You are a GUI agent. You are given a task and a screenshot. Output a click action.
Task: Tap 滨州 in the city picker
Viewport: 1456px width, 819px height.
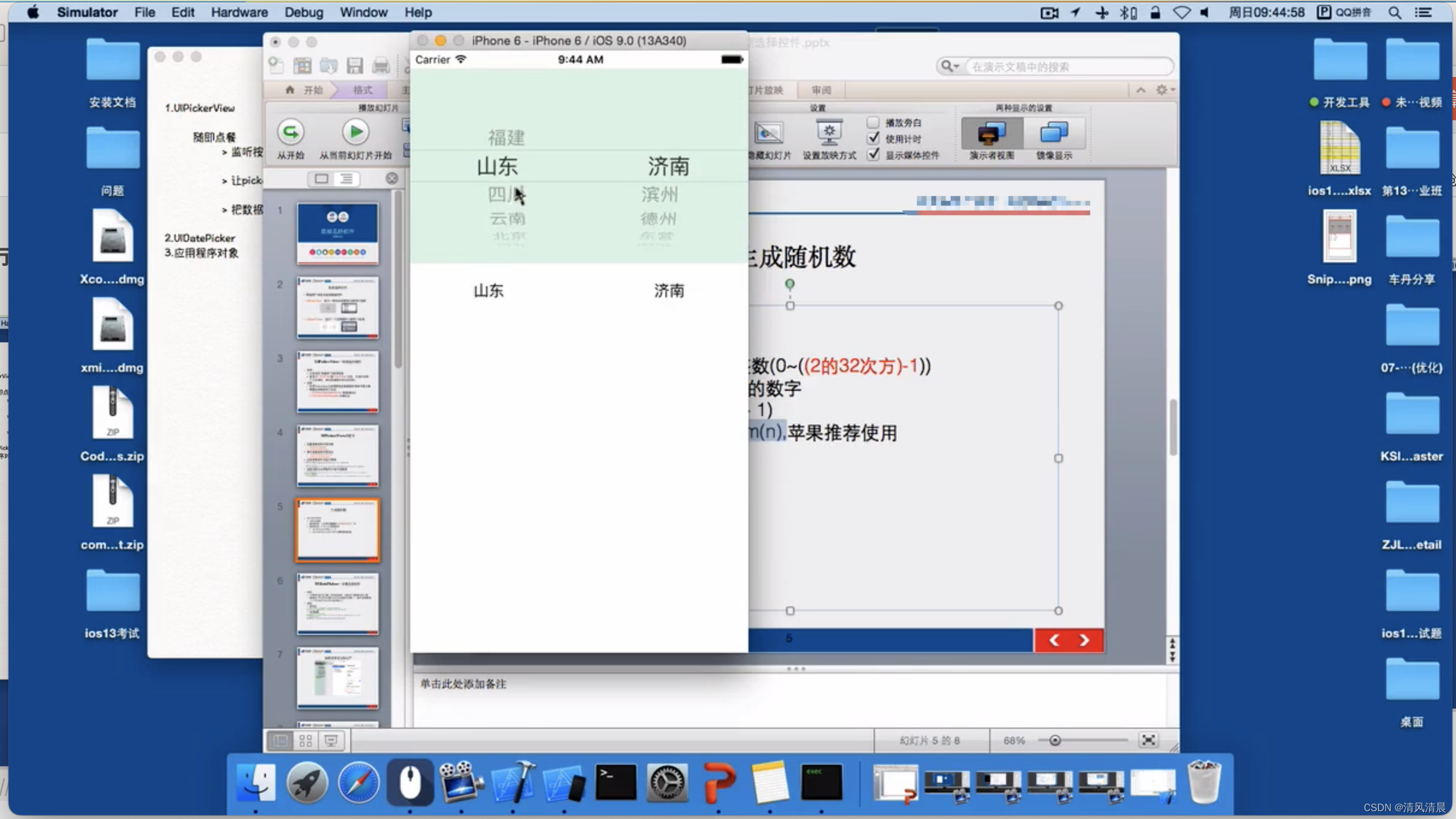coord(659,194)
